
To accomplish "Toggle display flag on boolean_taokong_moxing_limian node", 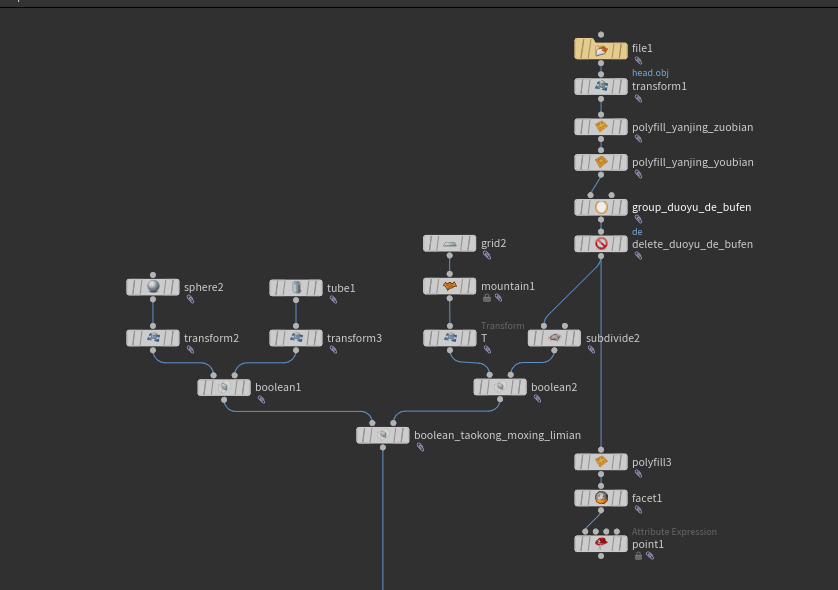I will pos(404,435).
